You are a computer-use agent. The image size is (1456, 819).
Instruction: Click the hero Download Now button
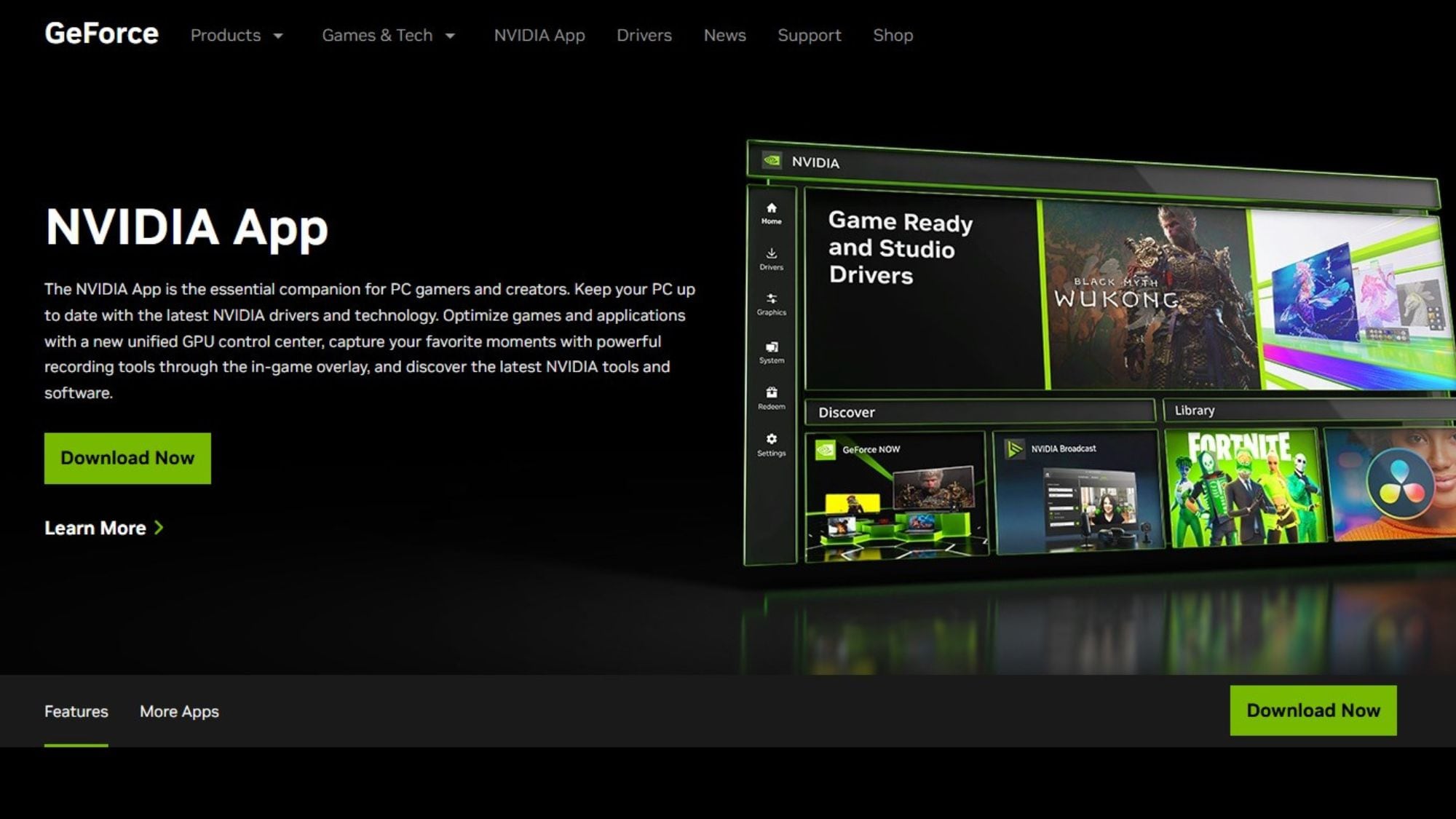point(127,458)
